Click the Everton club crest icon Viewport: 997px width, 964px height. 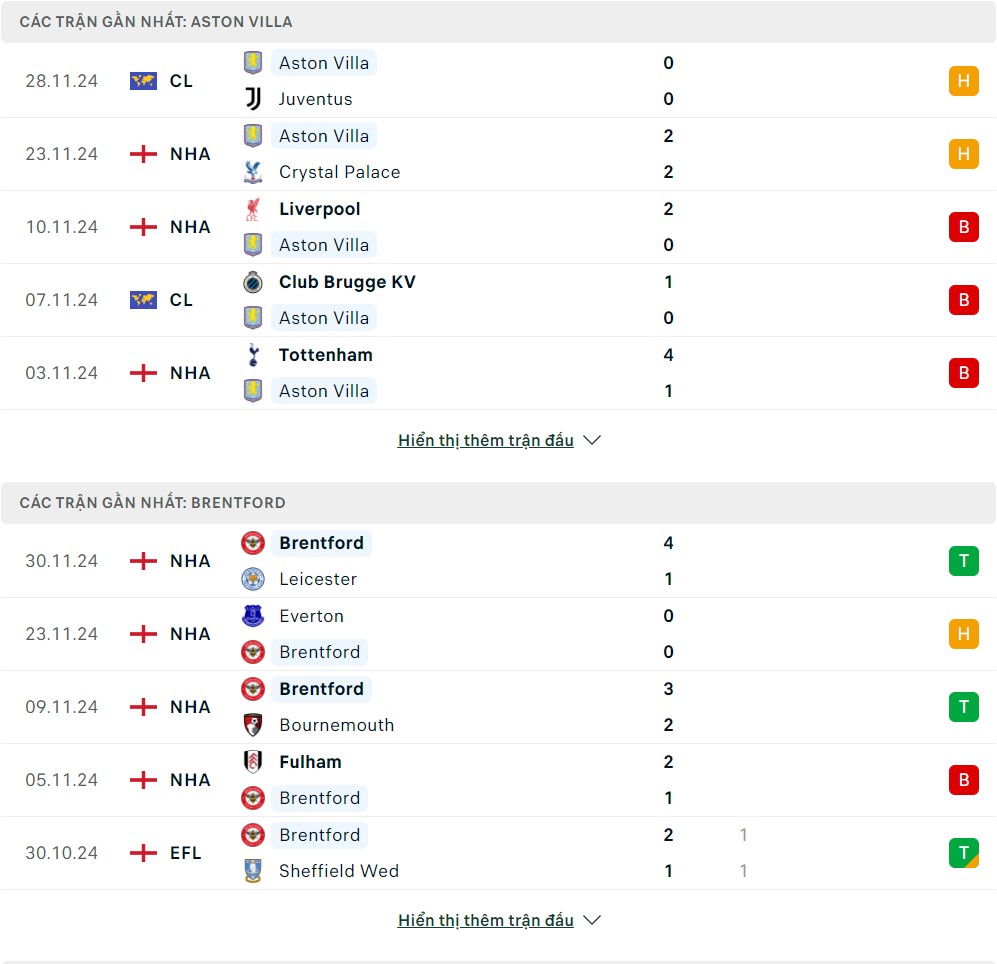[x=253, y=616]
